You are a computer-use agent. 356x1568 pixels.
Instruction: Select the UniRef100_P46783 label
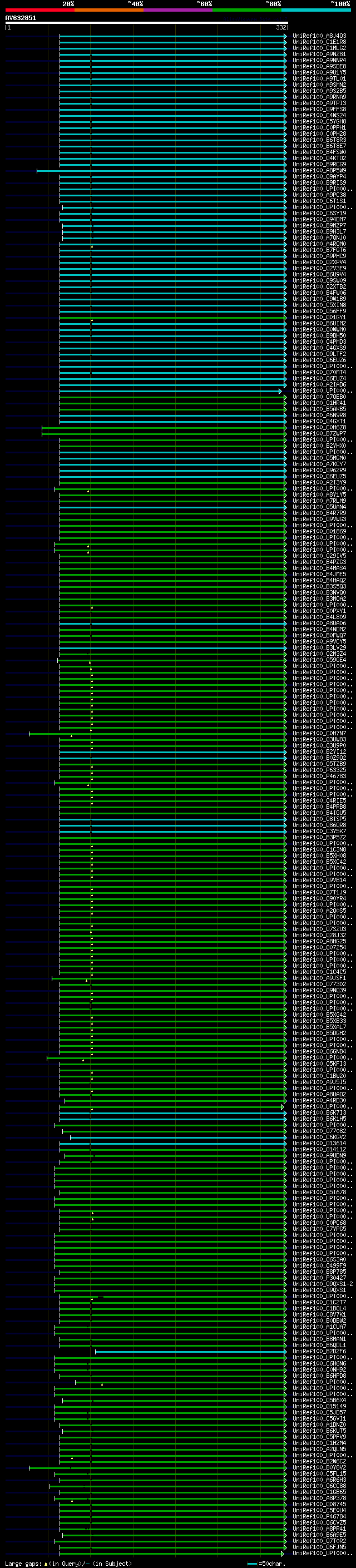coord(319,776)
